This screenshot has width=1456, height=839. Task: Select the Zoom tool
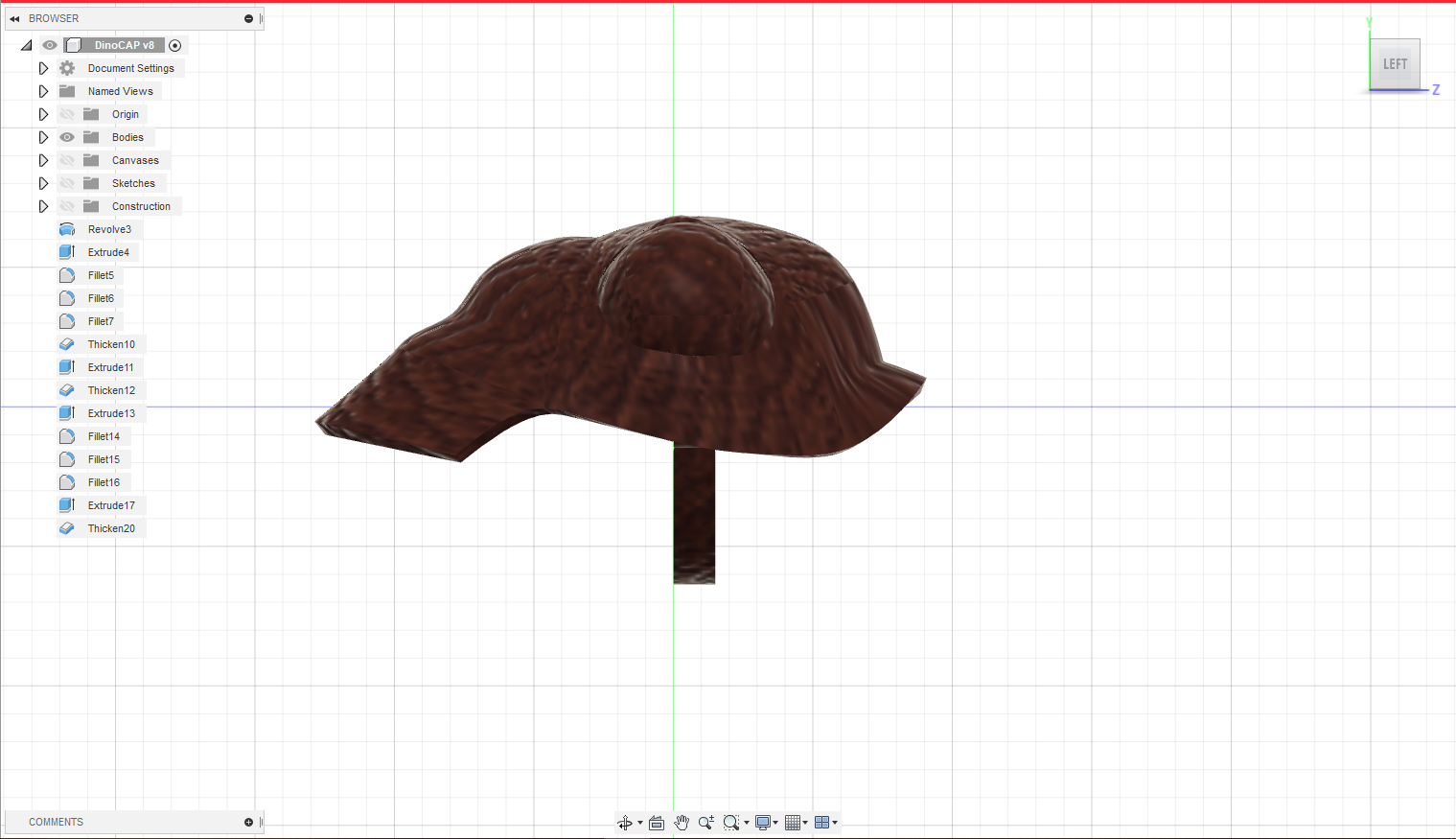(x=706, y=823)
